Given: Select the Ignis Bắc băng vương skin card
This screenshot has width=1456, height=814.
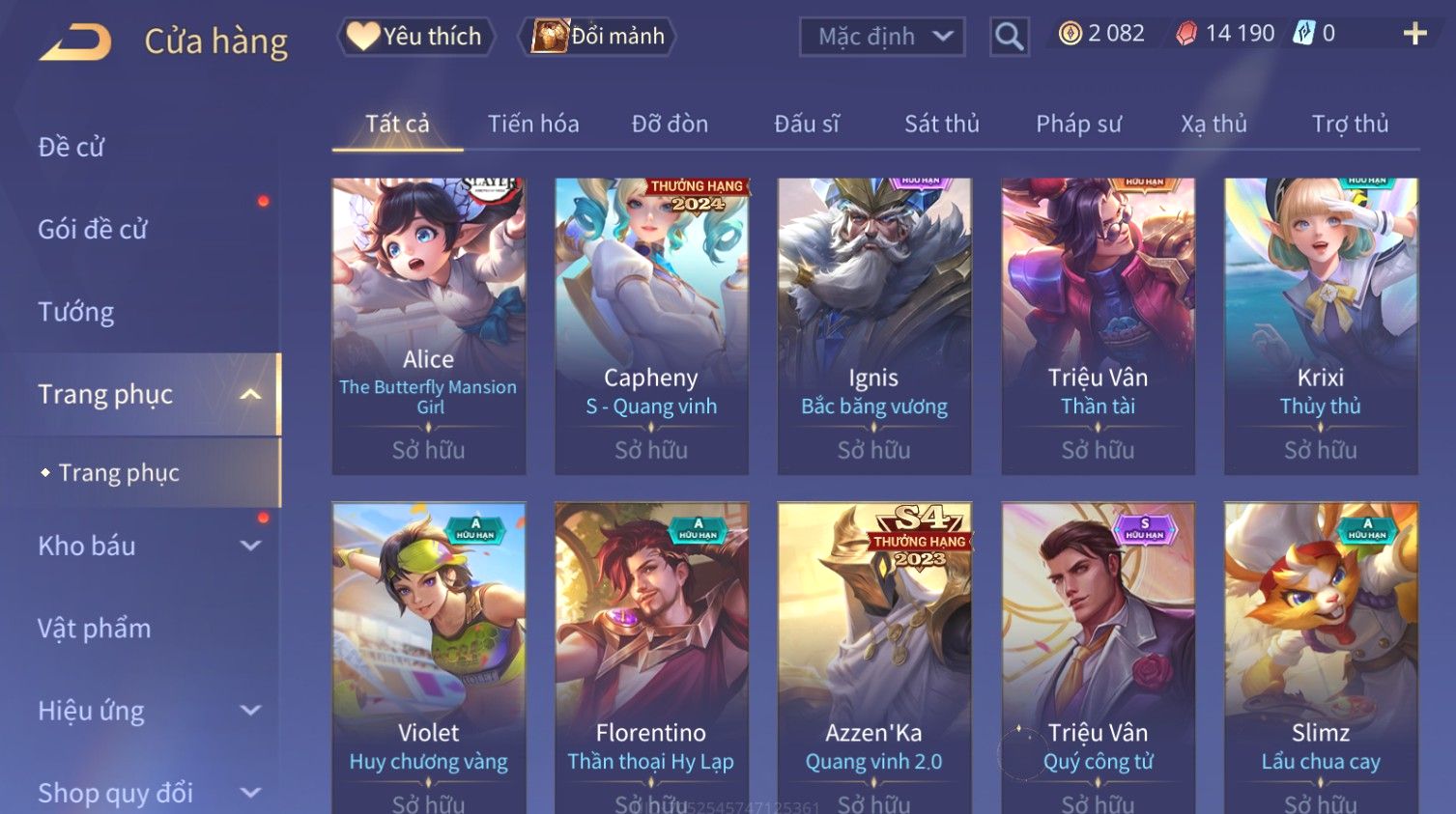Looking at the screenshot, I should pos(874,325).
